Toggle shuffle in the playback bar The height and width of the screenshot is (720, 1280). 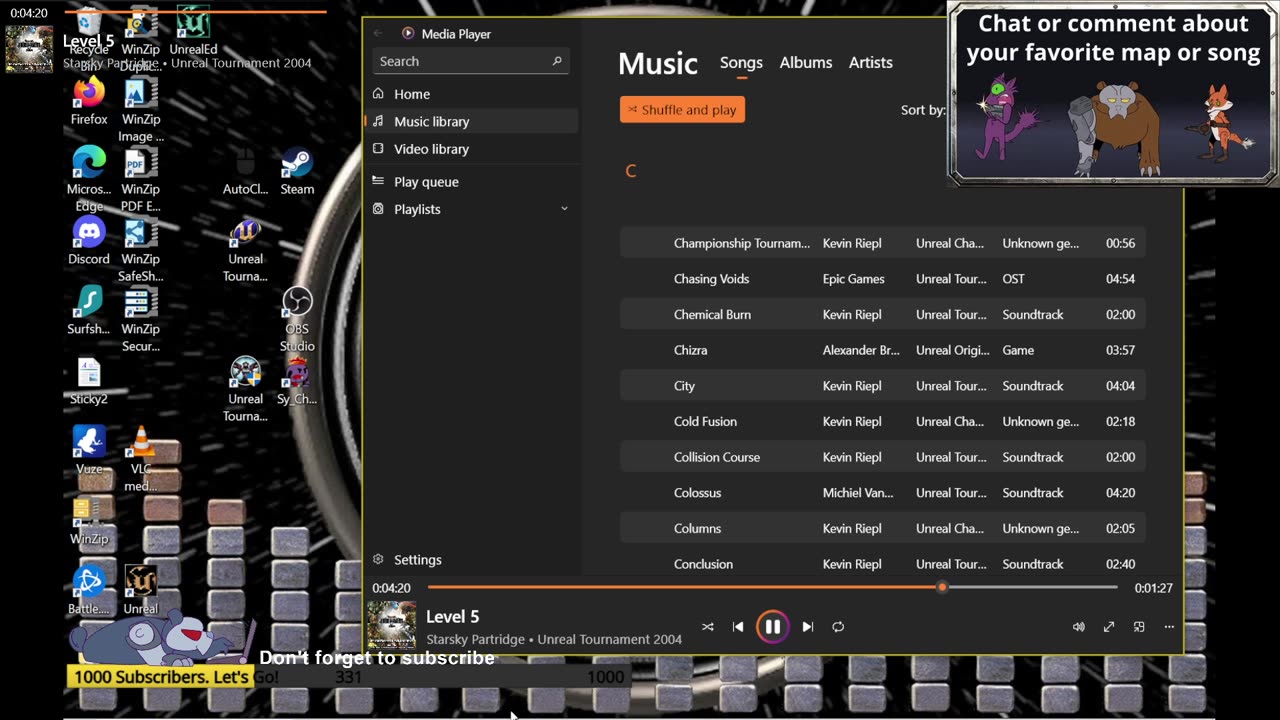(x=708, y=627)
